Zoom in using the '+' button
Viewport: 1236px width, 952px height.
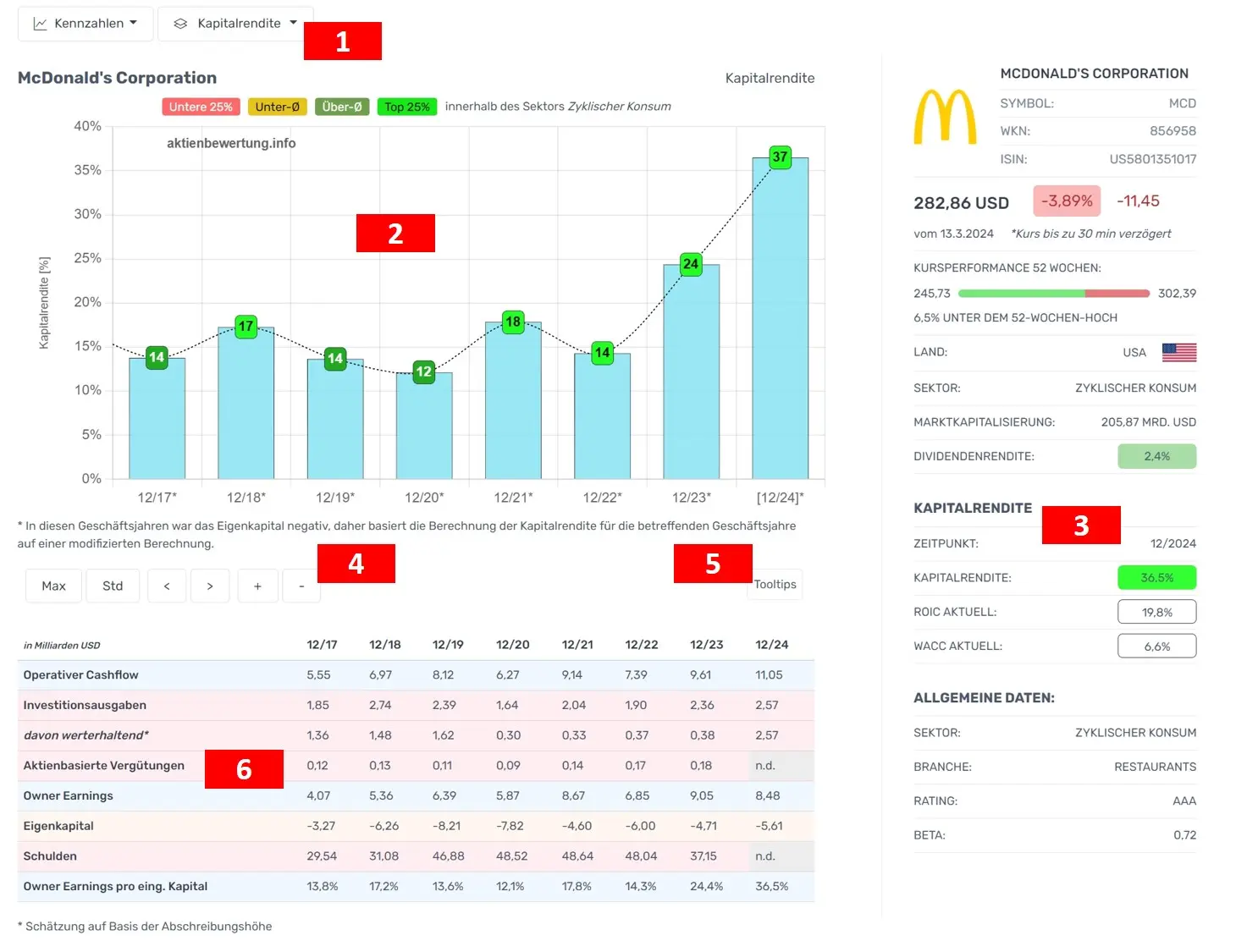[x=257, y=586]
